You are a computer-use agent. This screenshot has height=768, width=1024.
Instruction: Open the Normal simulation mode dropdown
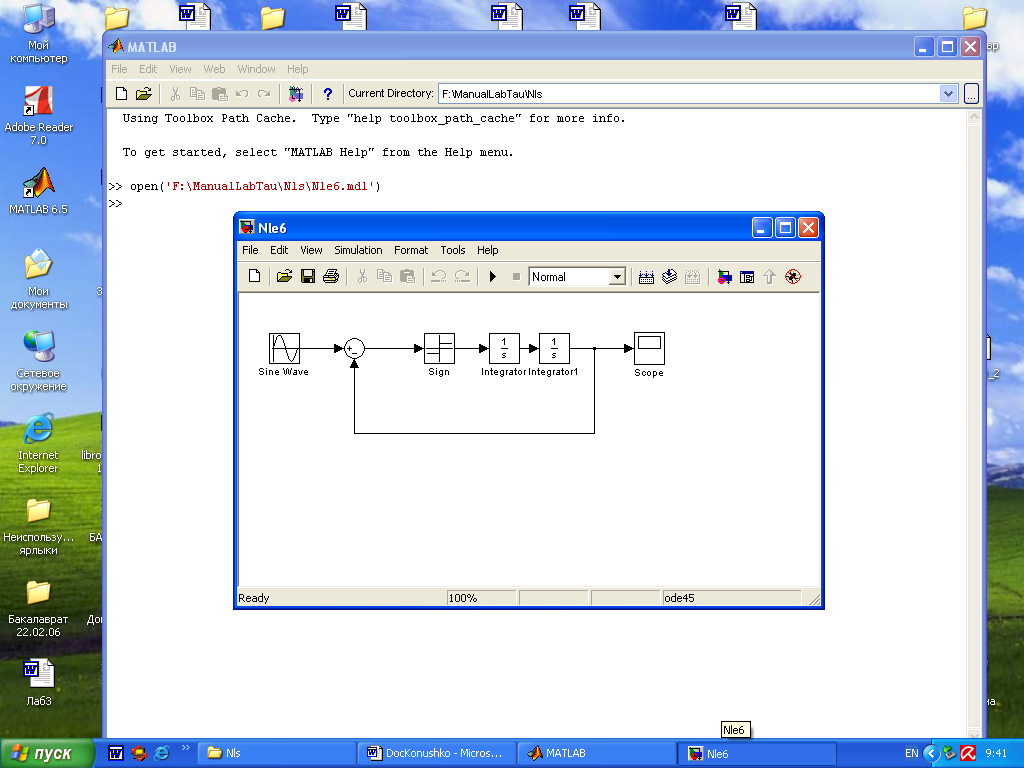point(617,277)
